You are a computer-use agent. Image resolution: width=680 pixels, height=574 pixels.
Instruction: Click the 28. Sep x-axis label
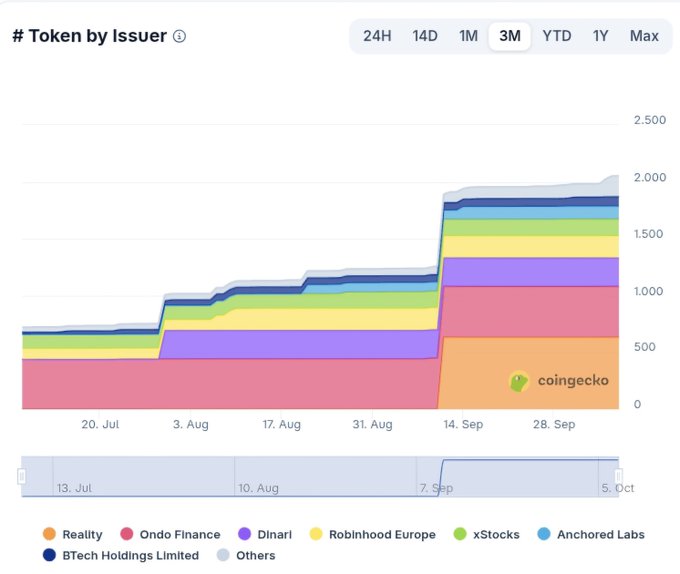coord(554,424)
